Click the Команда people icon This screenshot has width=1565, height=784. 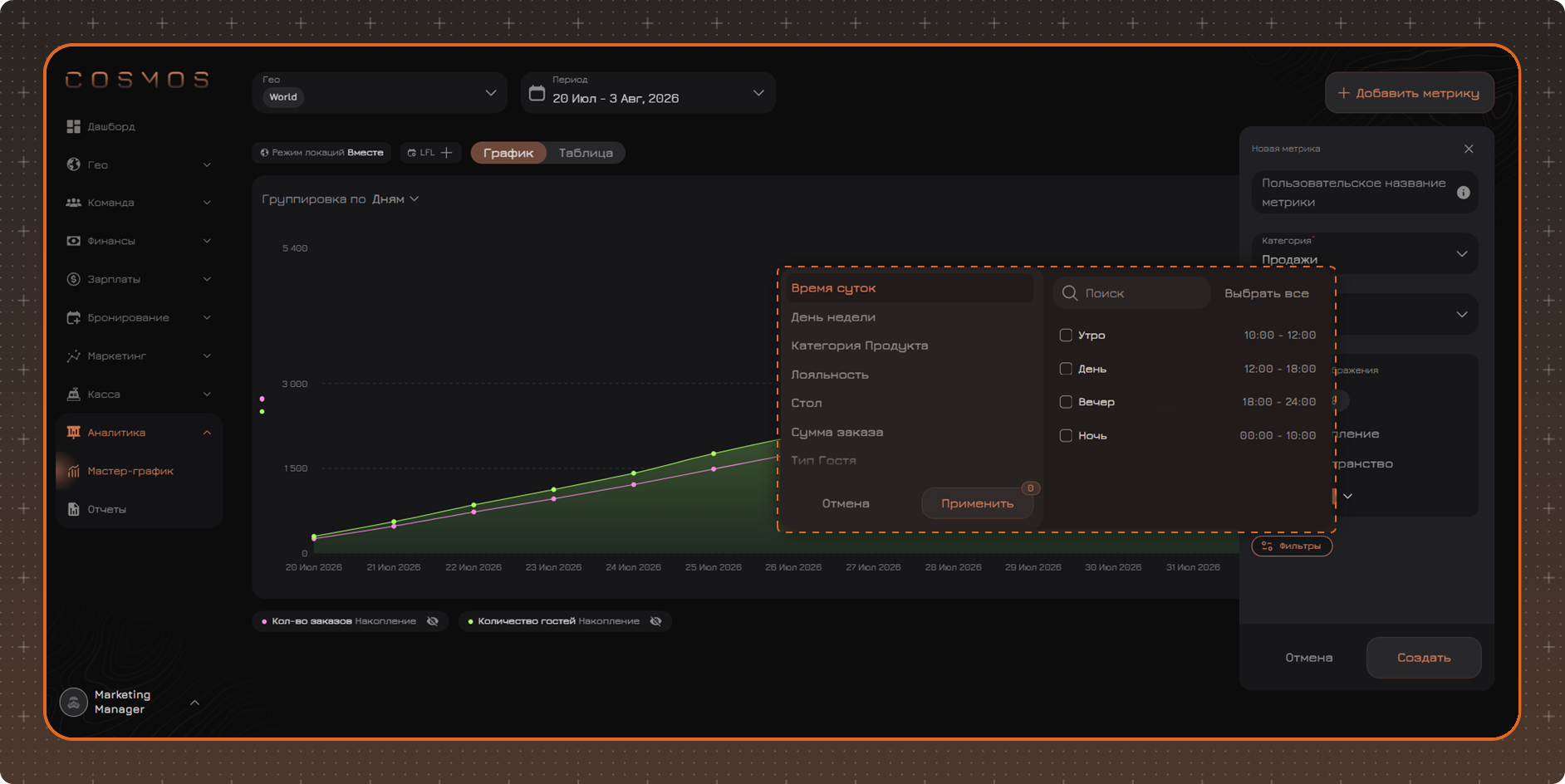(73, 203)
